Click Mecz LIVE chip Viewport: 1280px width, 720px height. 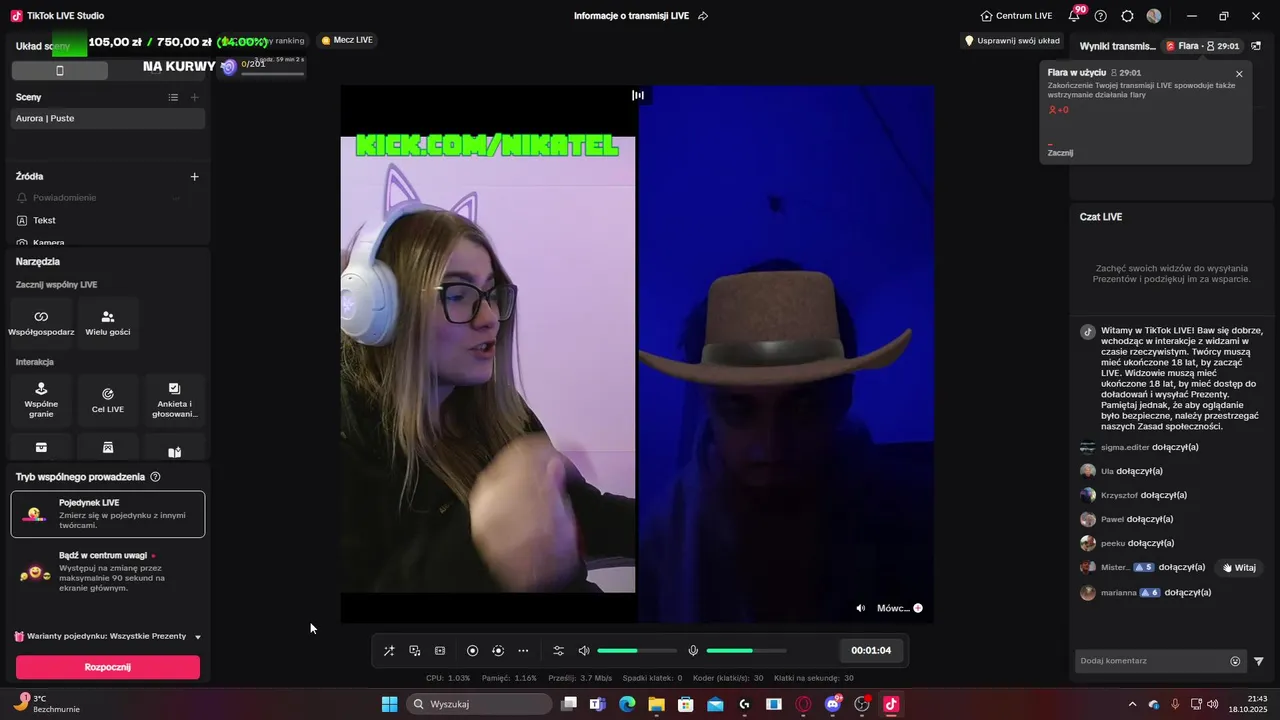(347, 40)
